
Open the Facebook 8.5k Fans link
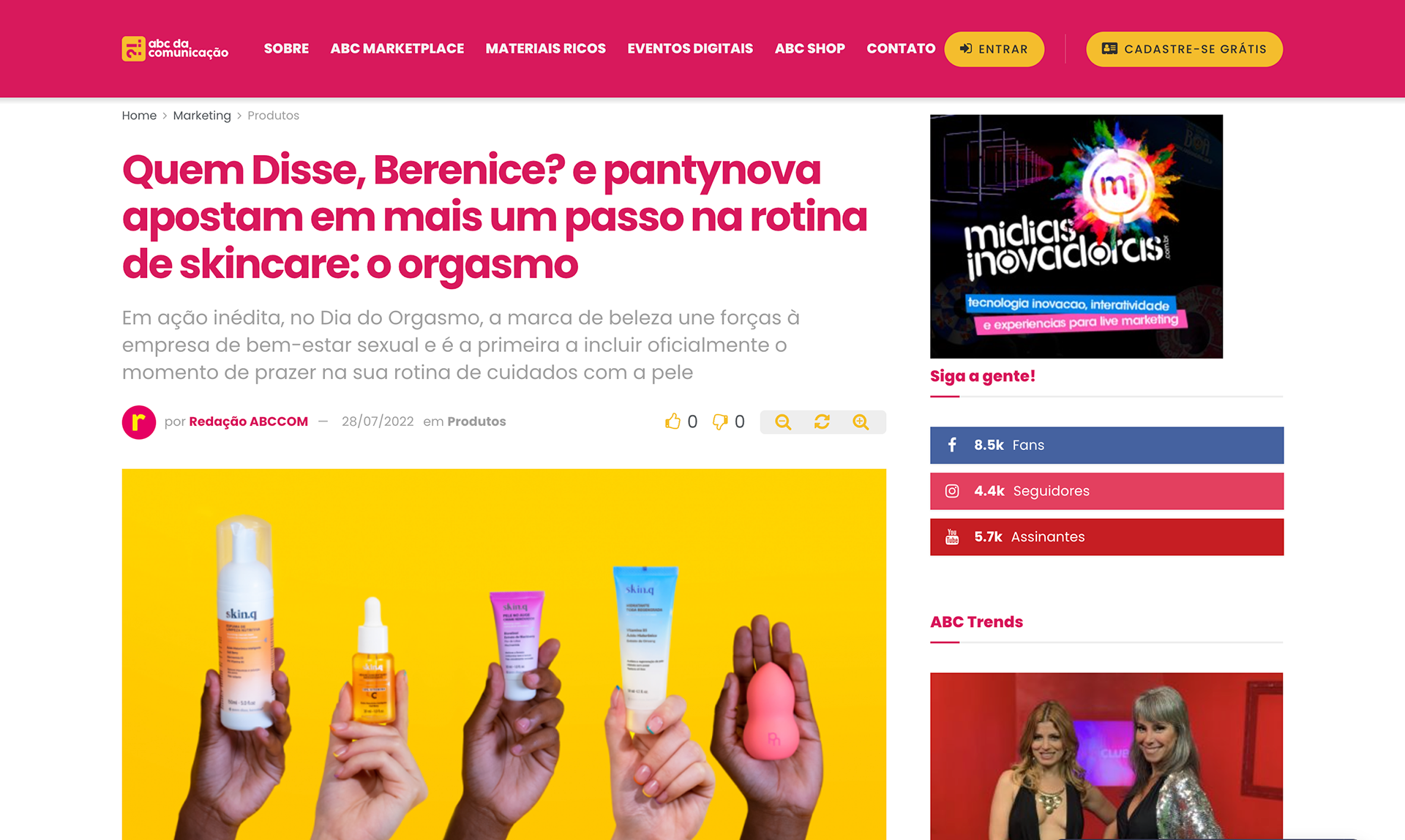click(1106, 445)
